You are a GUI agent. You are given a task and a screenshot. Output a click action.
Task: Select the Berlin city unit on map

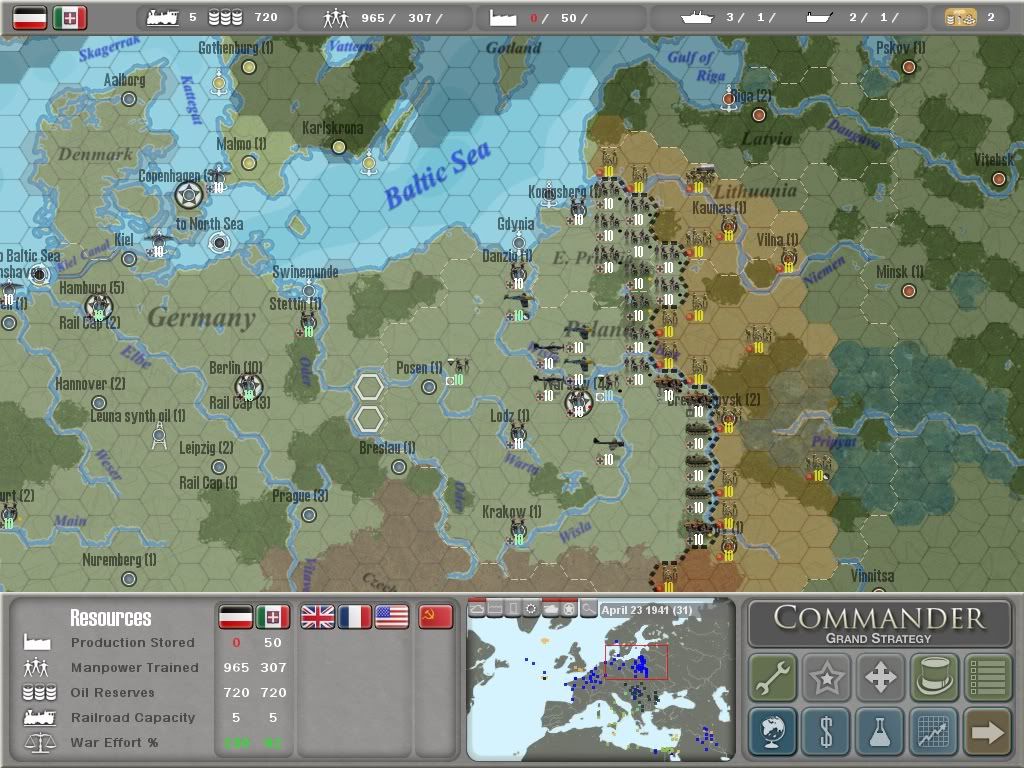tap(248, 387)
